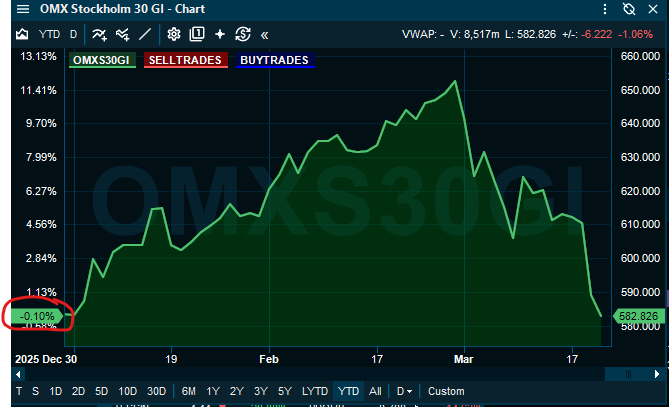
Task: Open chart settings gear icon
Action: click(x=174, y=34)
